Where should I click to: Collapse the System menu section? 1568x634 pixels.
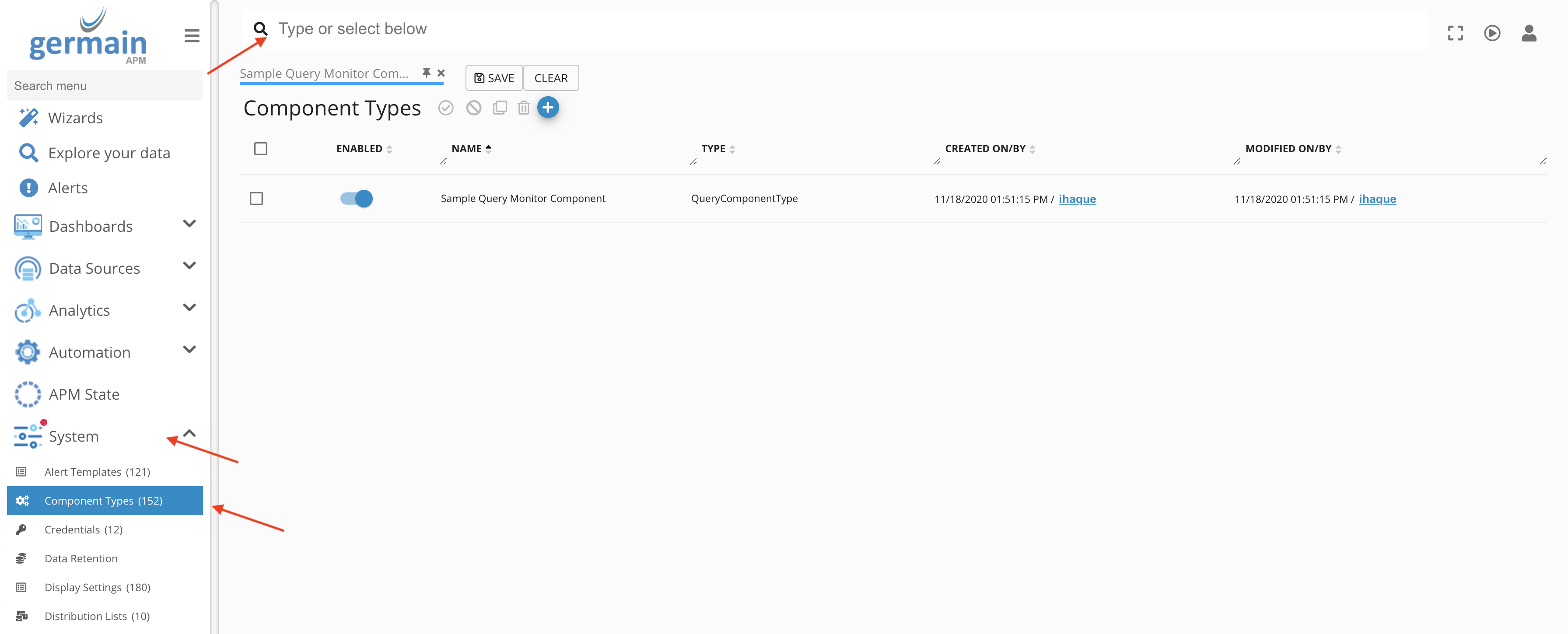(189, 434)
